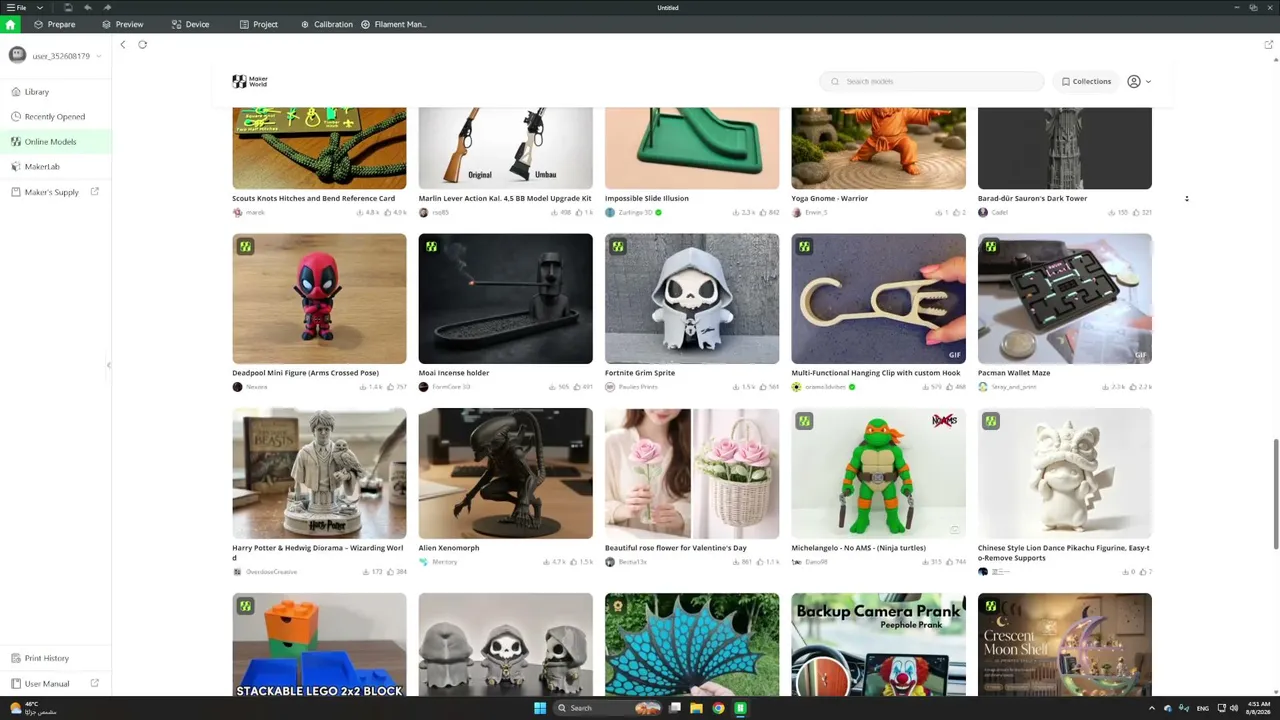1280x720 pixels.
Task: Open the Filament Manager tab
Action: [x=394, y=24]
